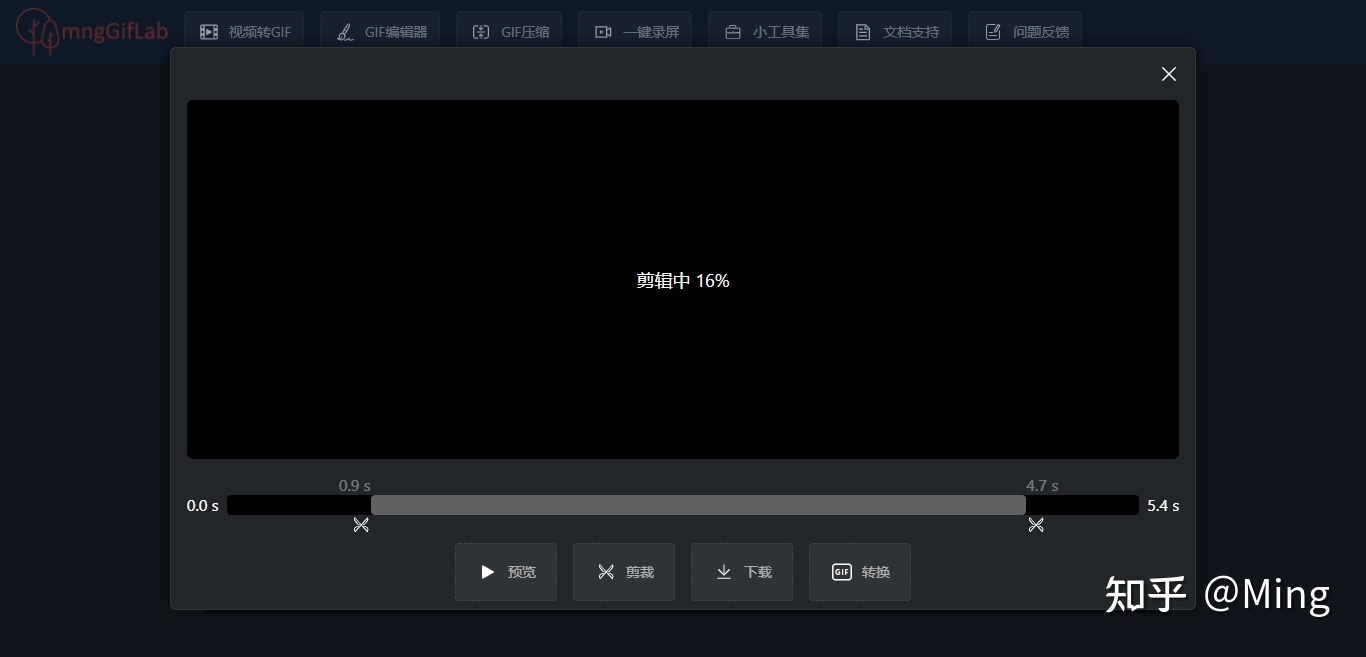Click the 0.0 s start time label
Viewport: 1366px width, 657px height.
pyautogui.click(x=203, y=506)
